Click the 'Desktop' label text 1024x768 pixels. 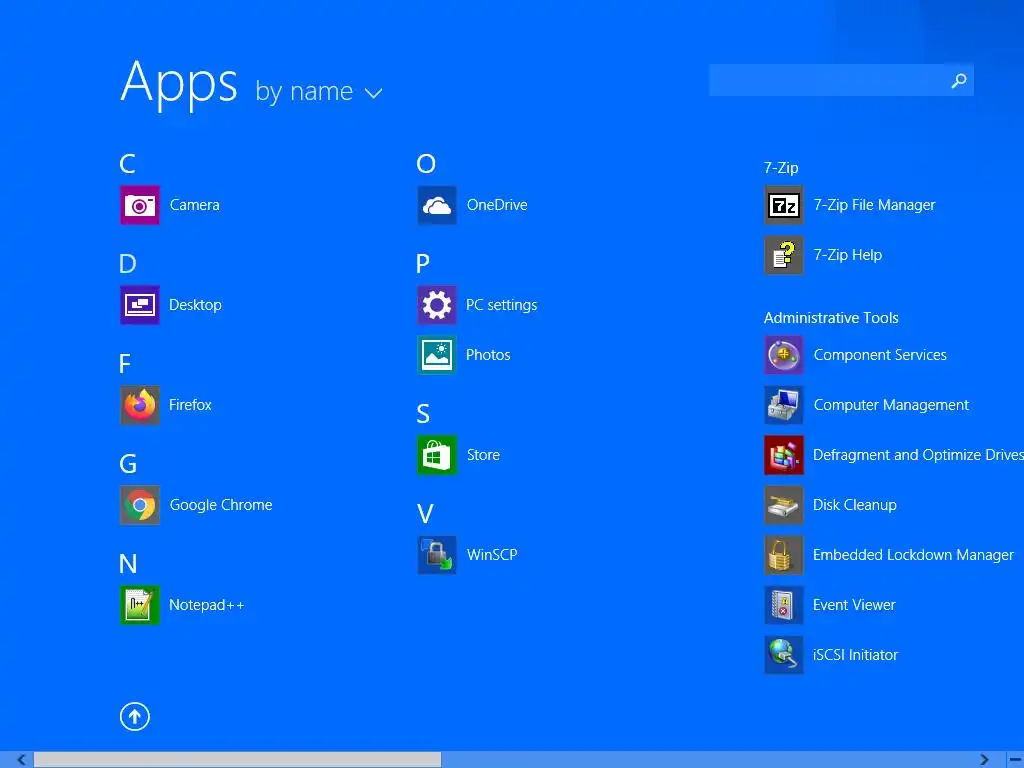point(195,305)
